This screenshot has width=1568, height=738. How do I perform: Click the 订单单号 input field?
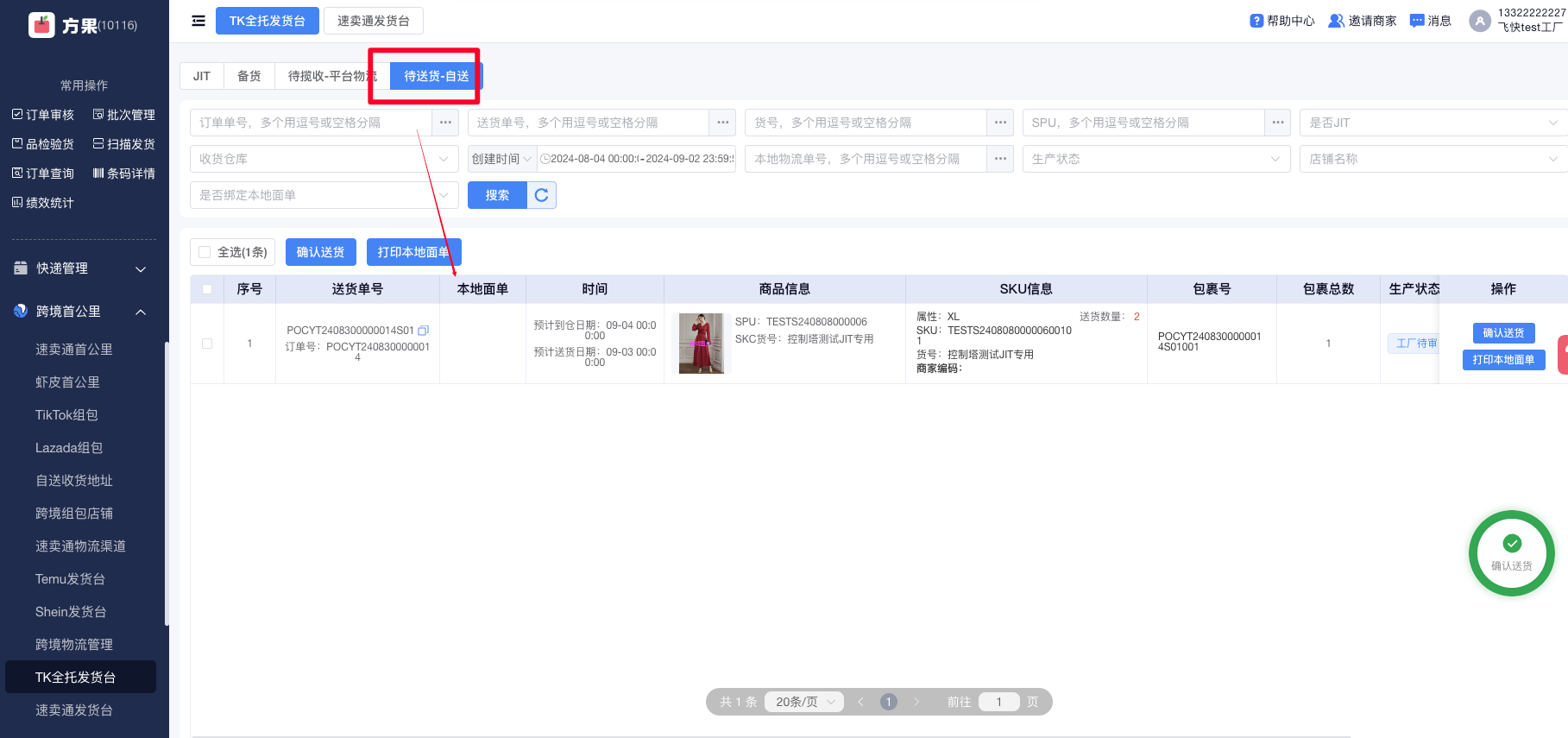tap(311, 123)
